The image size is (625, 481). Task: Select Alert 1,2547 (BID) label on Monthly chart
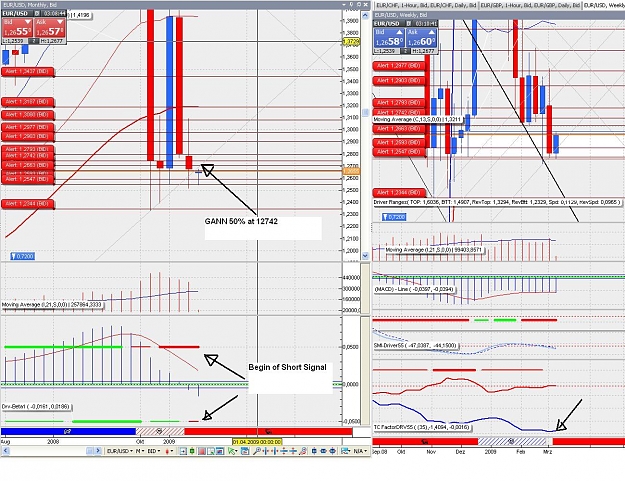28,180
